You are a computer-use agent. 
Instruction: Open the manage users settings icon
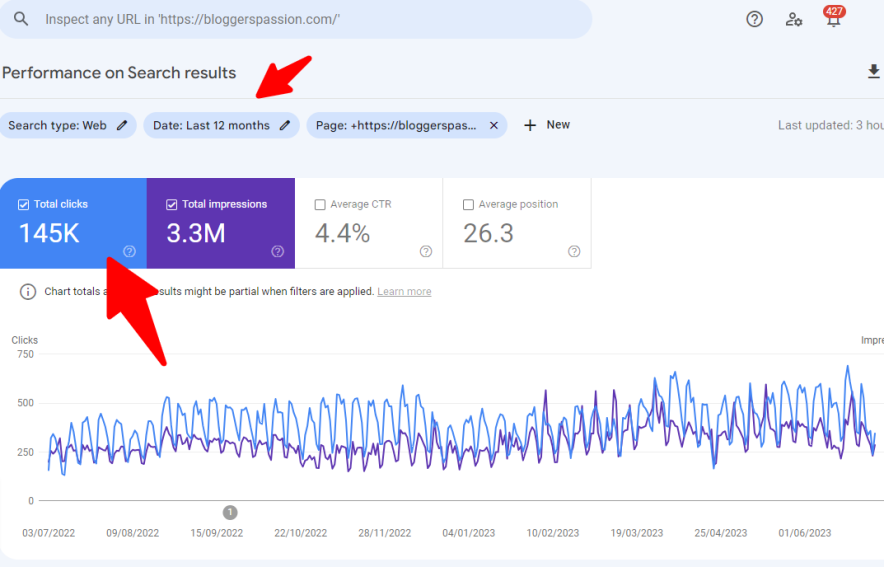point(794,19)
